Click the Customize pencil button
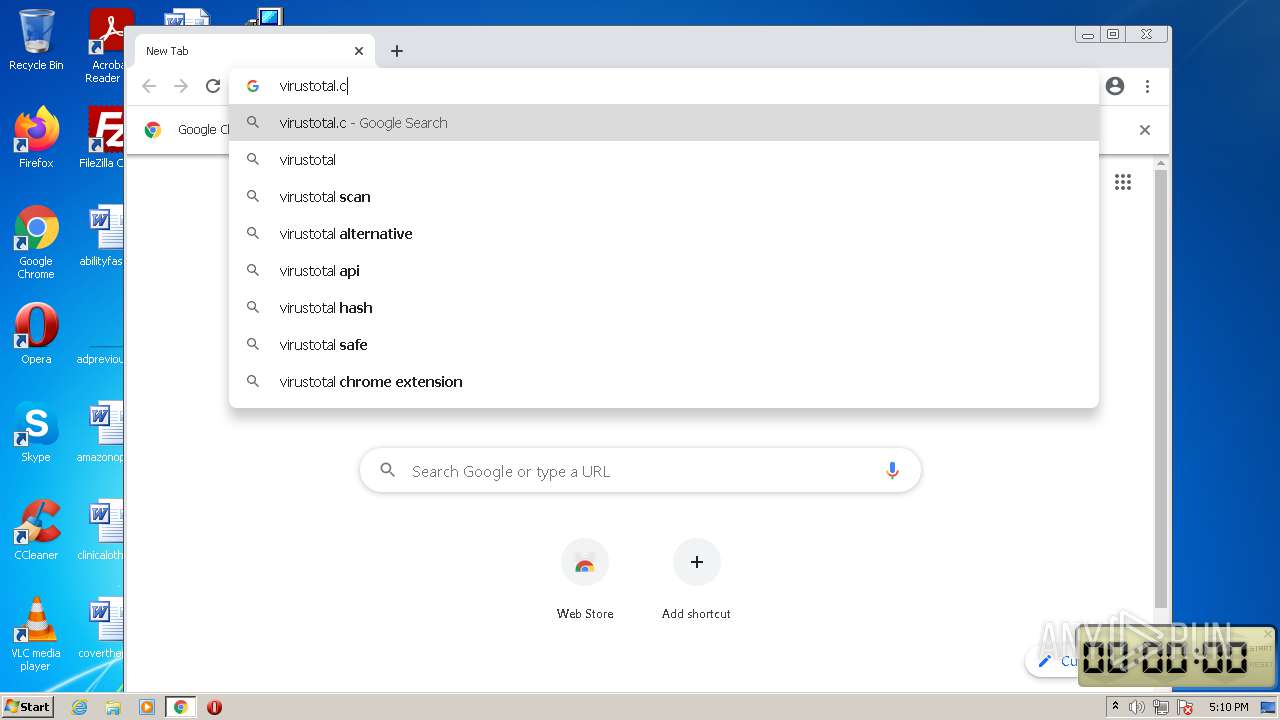Screen dimensions: 1280x720 1052,661
